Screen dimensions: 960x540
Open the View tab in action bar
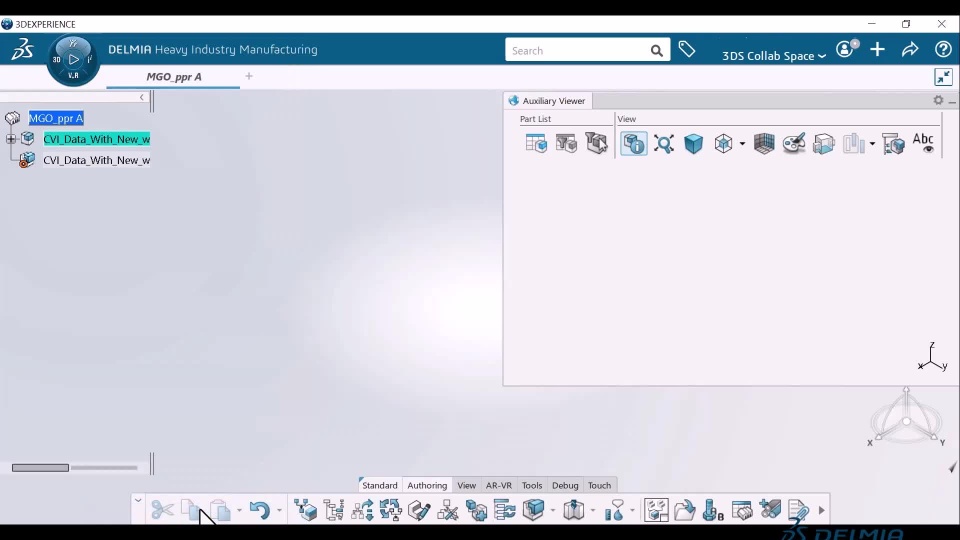click(467, 485)
